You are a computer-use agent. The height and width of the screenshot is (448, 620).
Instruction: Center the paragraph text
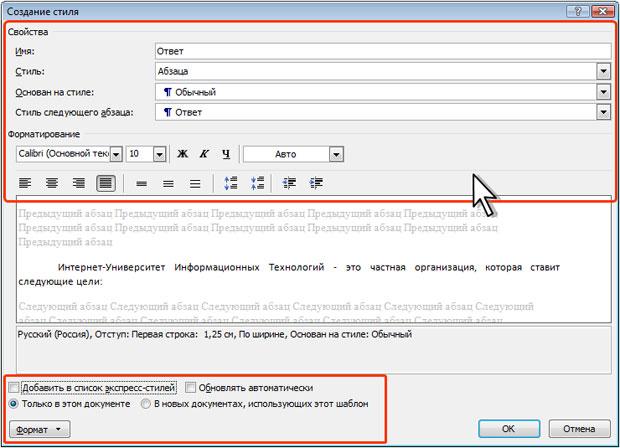pyautogui.click(x=52, y=183)
